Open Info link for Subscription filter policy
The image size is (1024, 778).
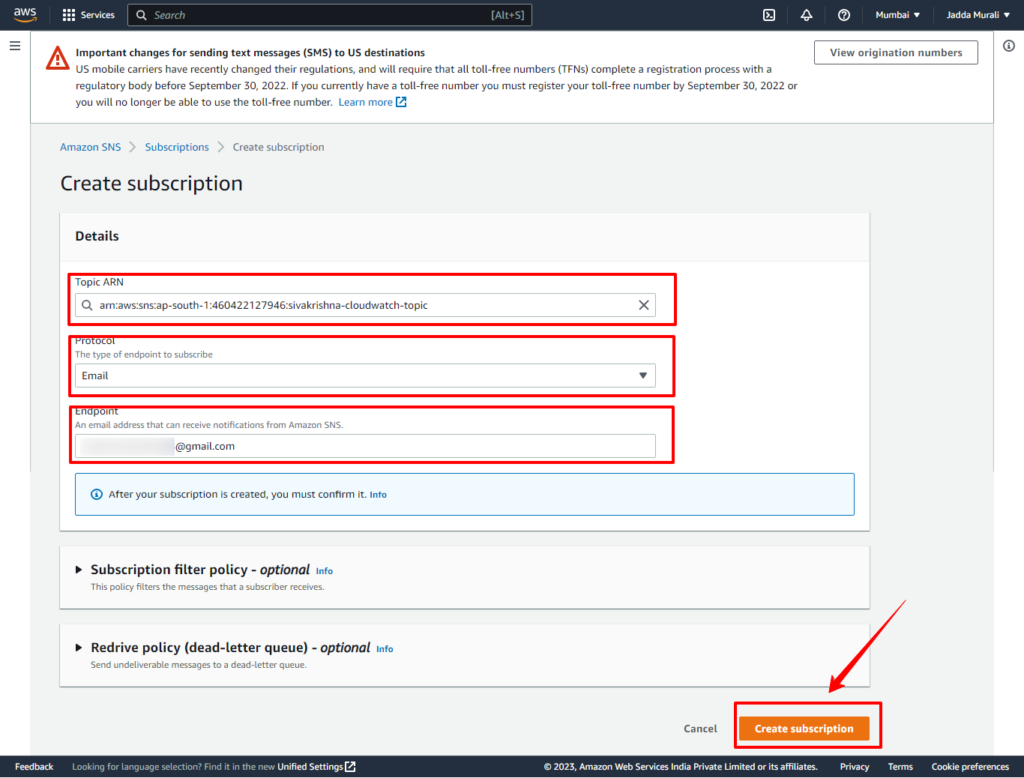325,571
